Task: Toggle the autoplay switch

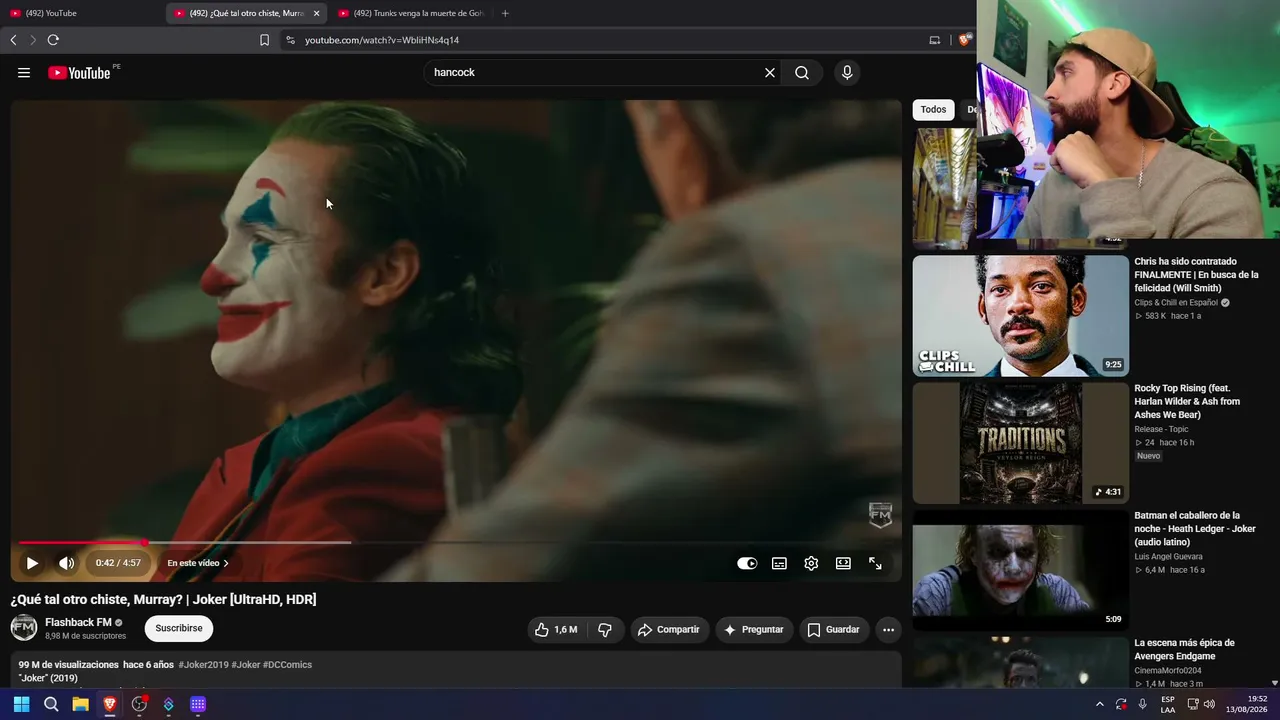Action: pos(747,563)
